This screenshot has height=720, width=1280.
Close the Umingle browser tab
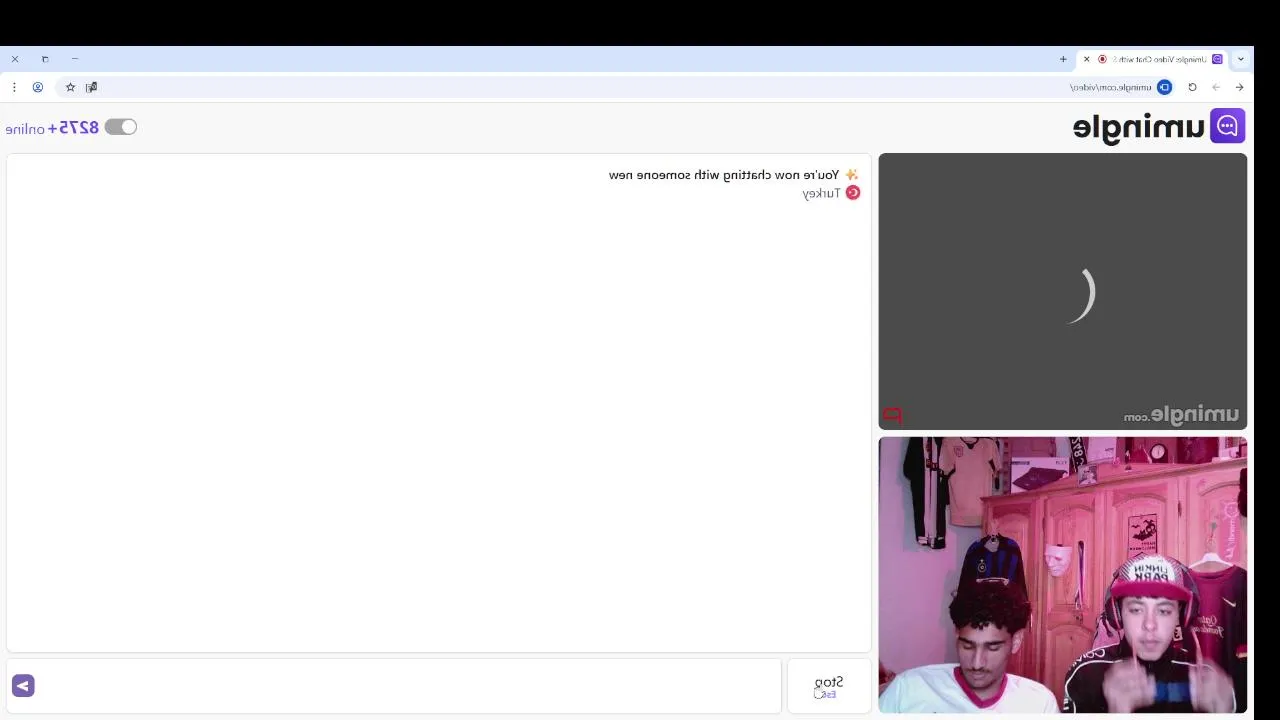1087,59
